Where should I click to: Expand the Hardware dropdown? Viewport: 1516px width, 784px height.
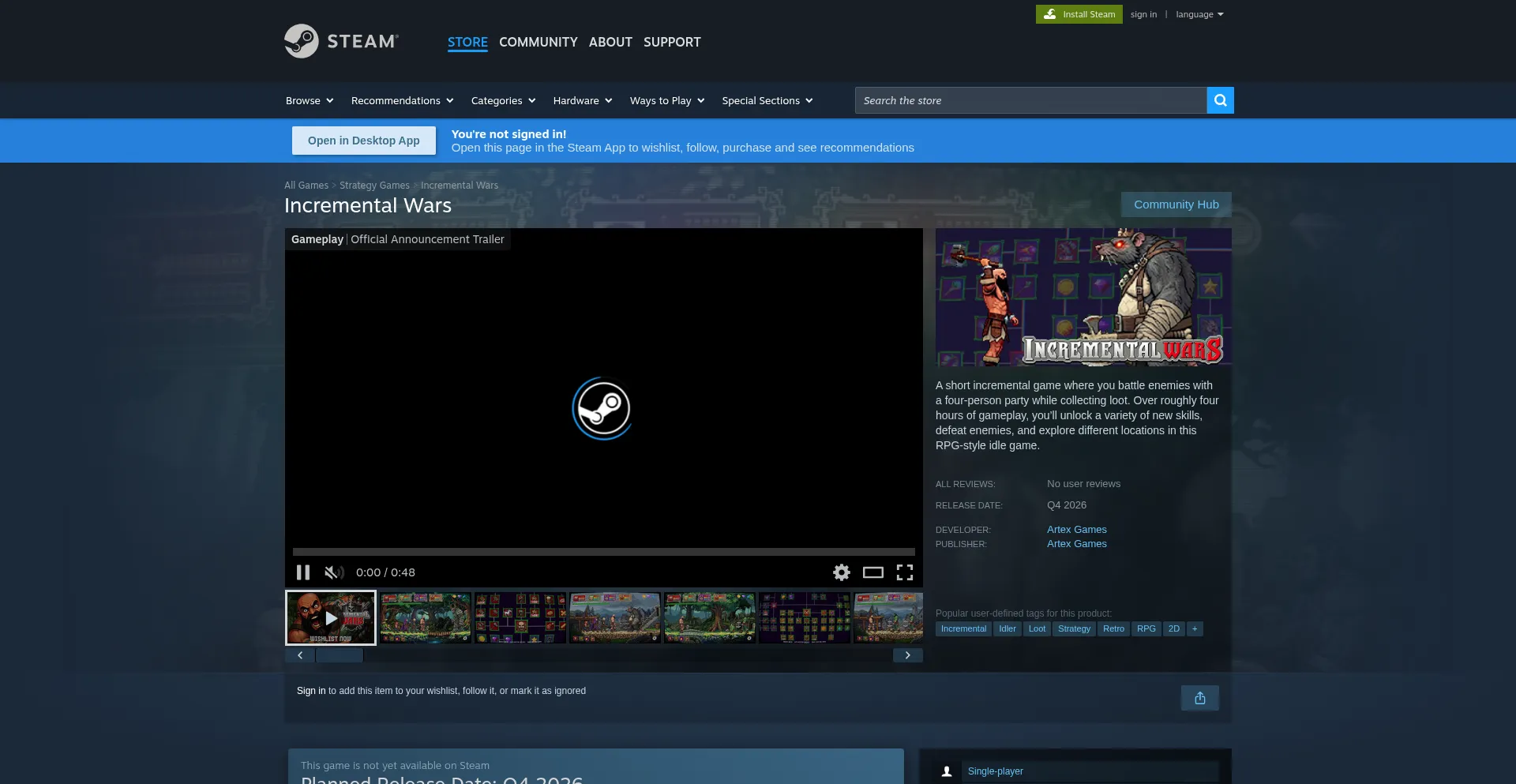(583, 100)
